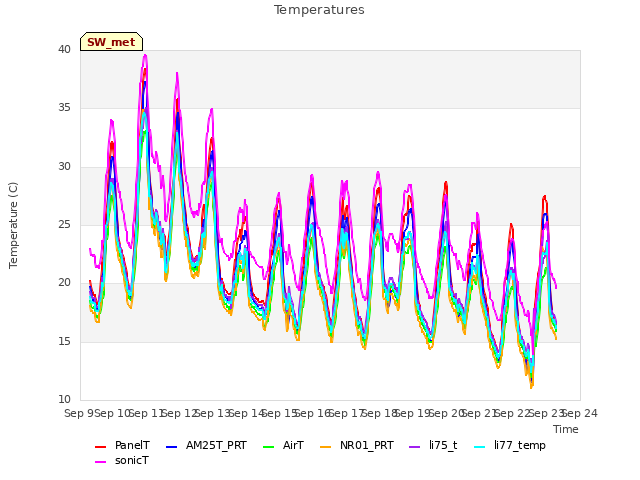Toggle NR01_PRT legend label
Viewport: 640px width, 480px height.
tap(367, 445)
